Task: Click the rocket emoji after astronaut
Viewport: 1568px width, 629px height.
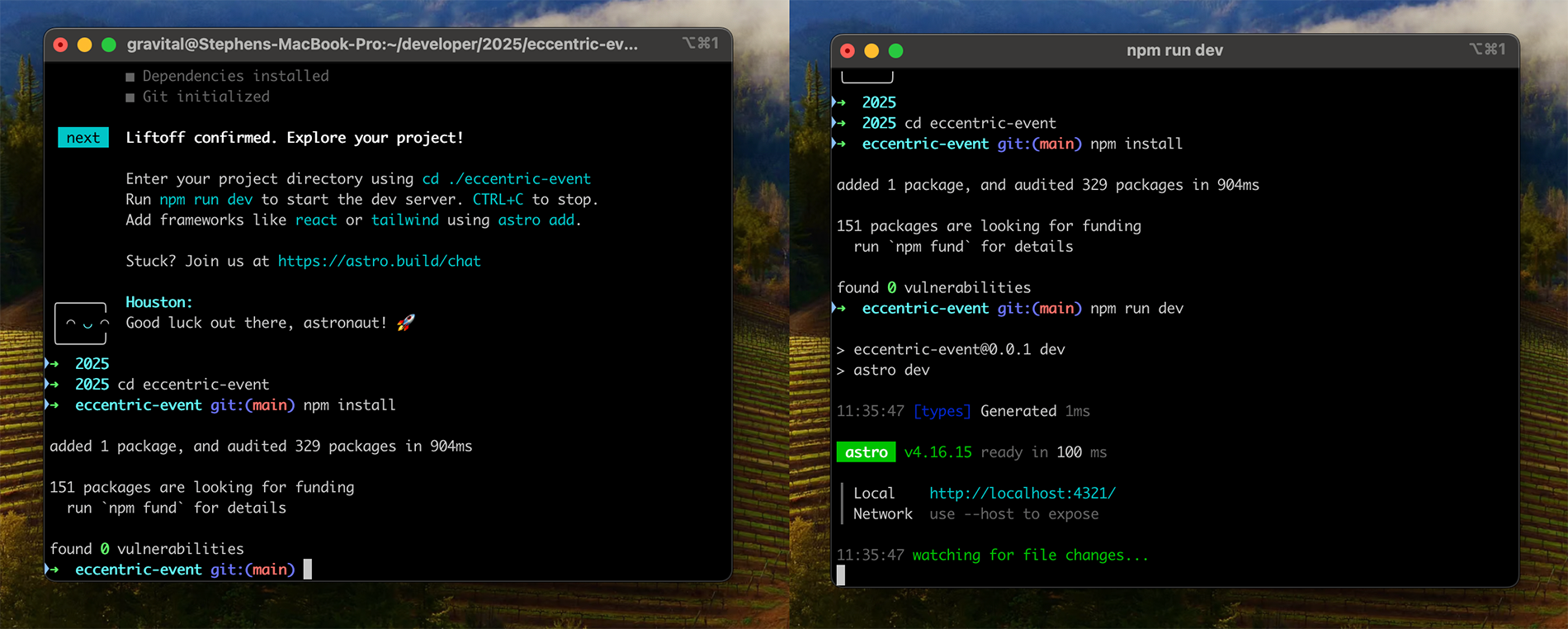Action: tap(405, 323)
